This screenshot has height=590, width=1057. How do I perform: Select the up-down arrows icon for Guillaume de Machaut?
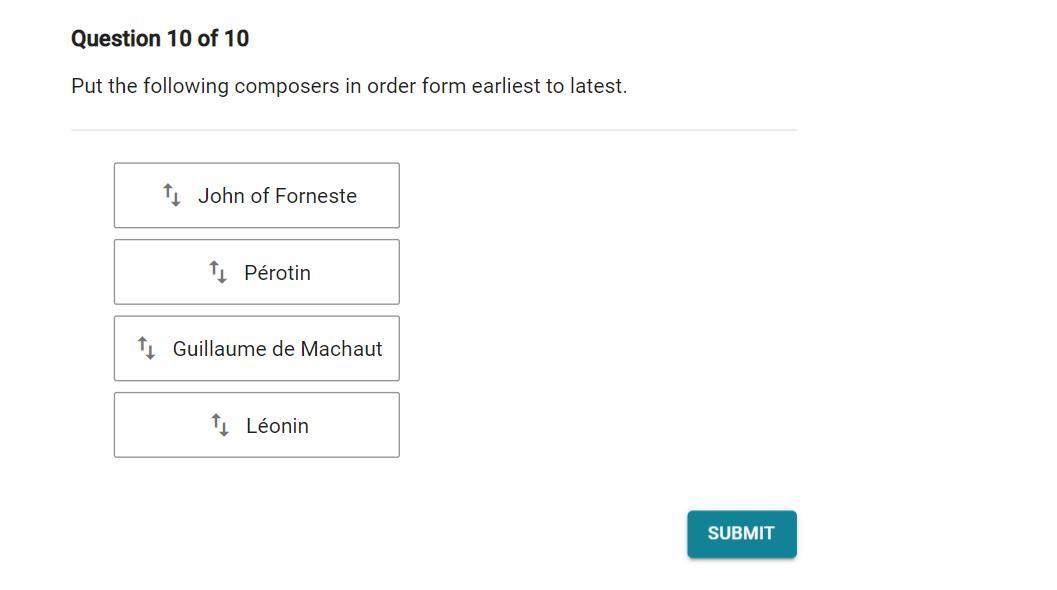[x=146, y=348]
